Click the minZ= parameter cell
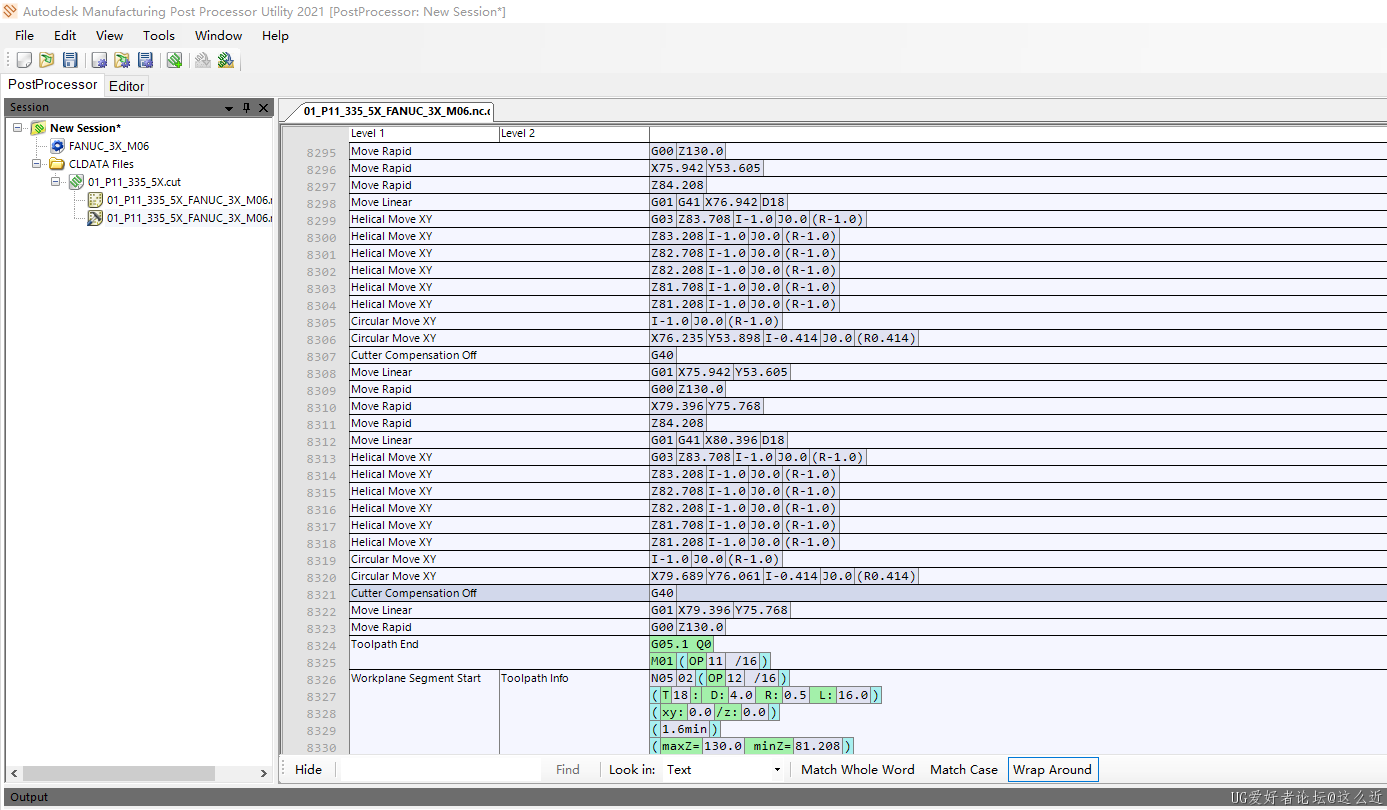The width and height of the screenshot is (1387, 810). (769, 746)
